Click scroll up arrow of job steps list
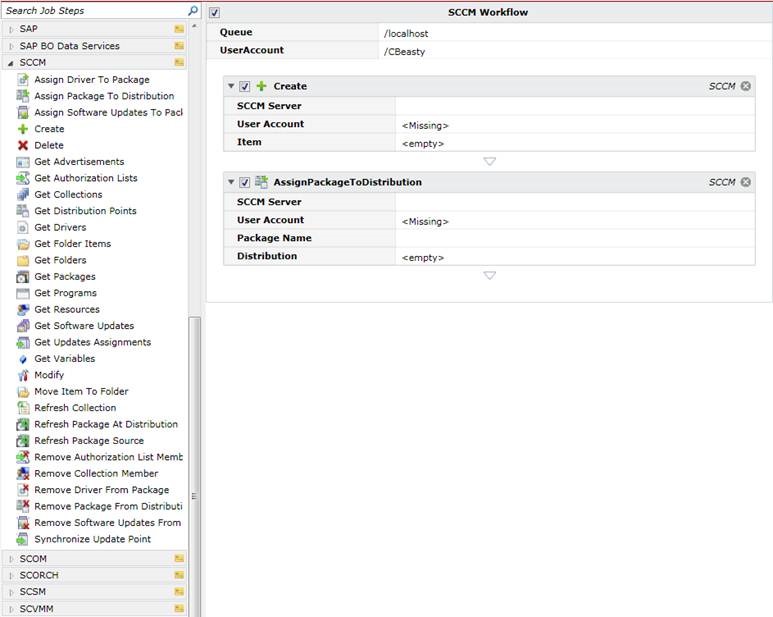Viewport: 773px width, 617px height. tap(194, 26)
